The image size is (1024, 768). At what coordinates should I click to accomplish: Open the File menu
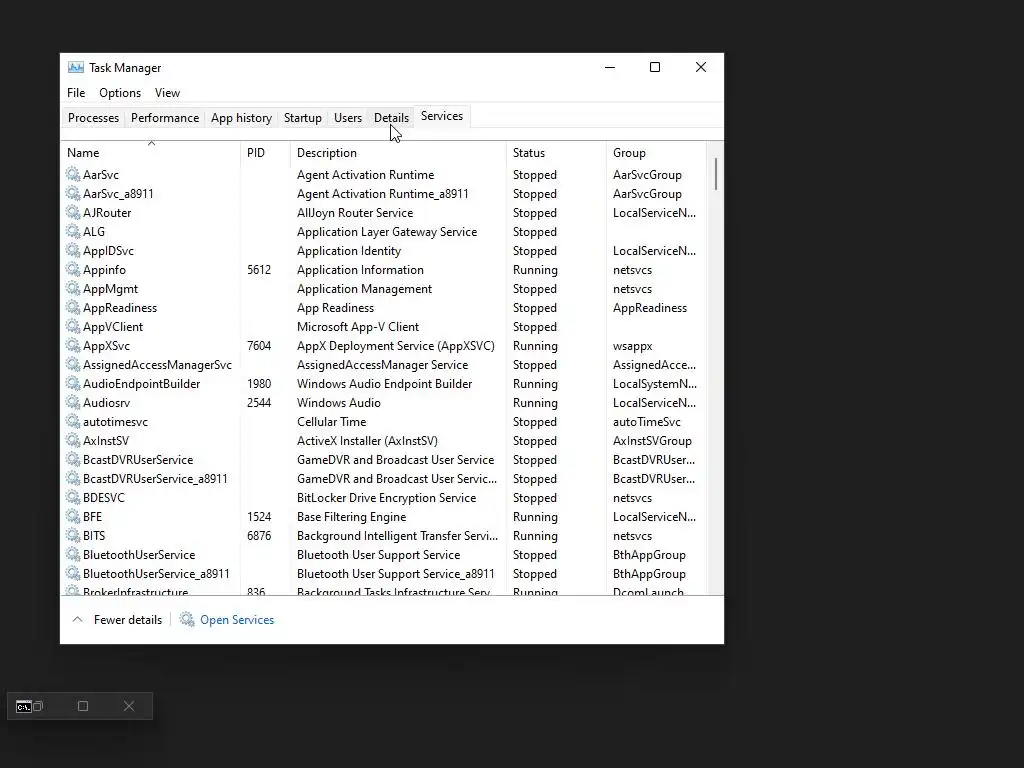pos(76,93)
